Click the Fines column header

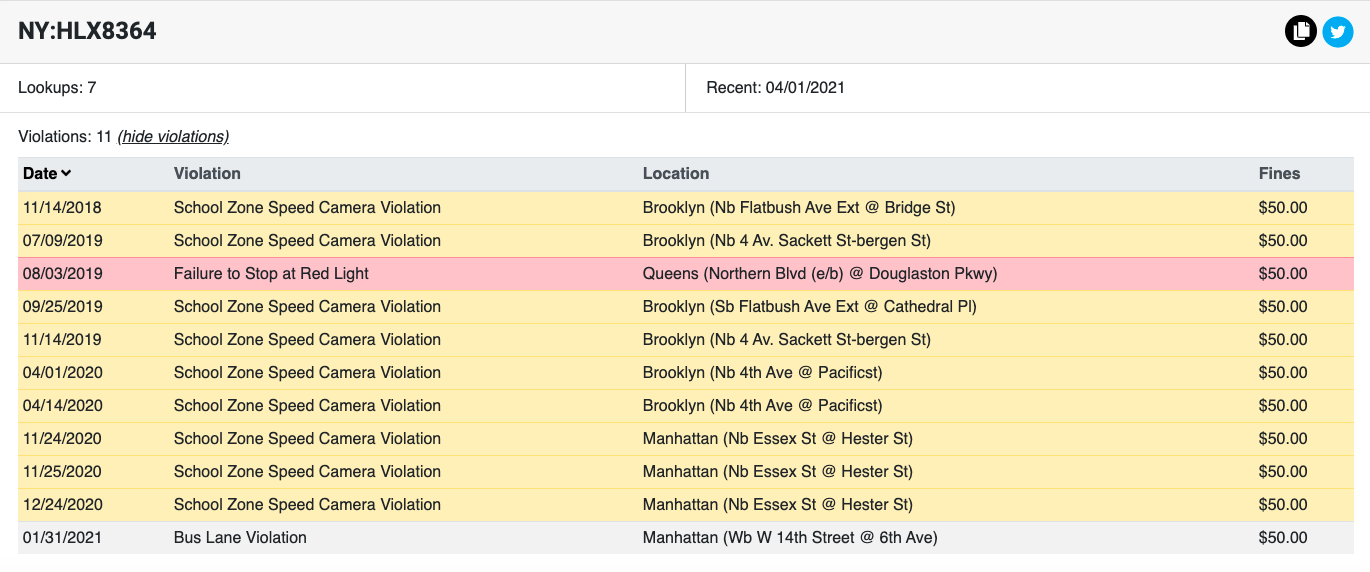(x=1279, y=173)
